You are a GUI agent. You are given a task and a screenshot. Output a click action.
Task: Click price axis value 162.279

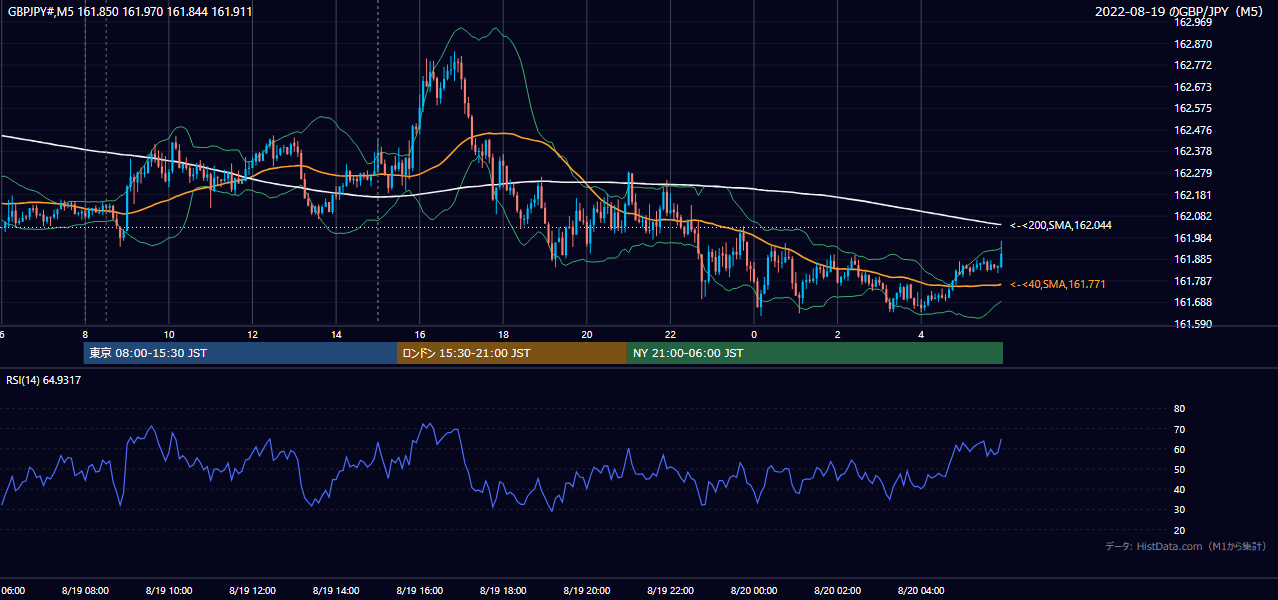(1193, 173)
